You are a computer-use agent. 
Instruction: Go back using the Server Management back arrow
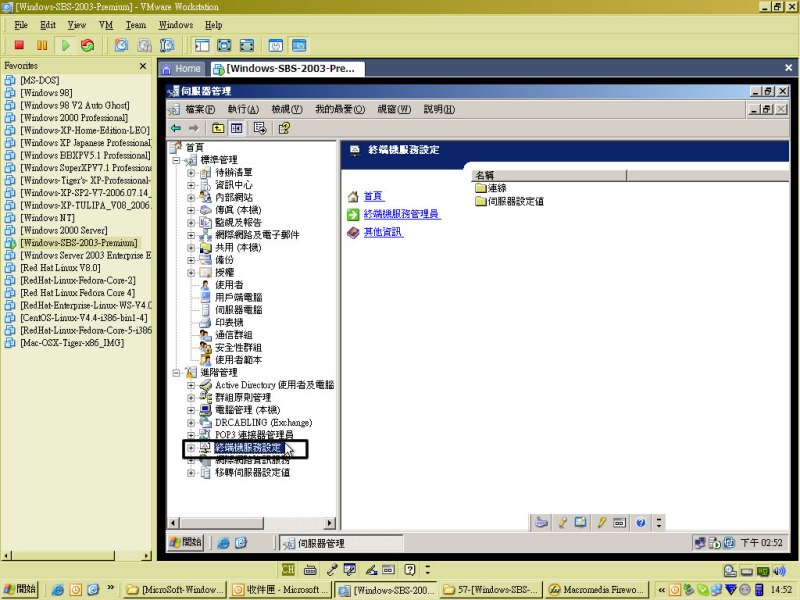point(176,128)
